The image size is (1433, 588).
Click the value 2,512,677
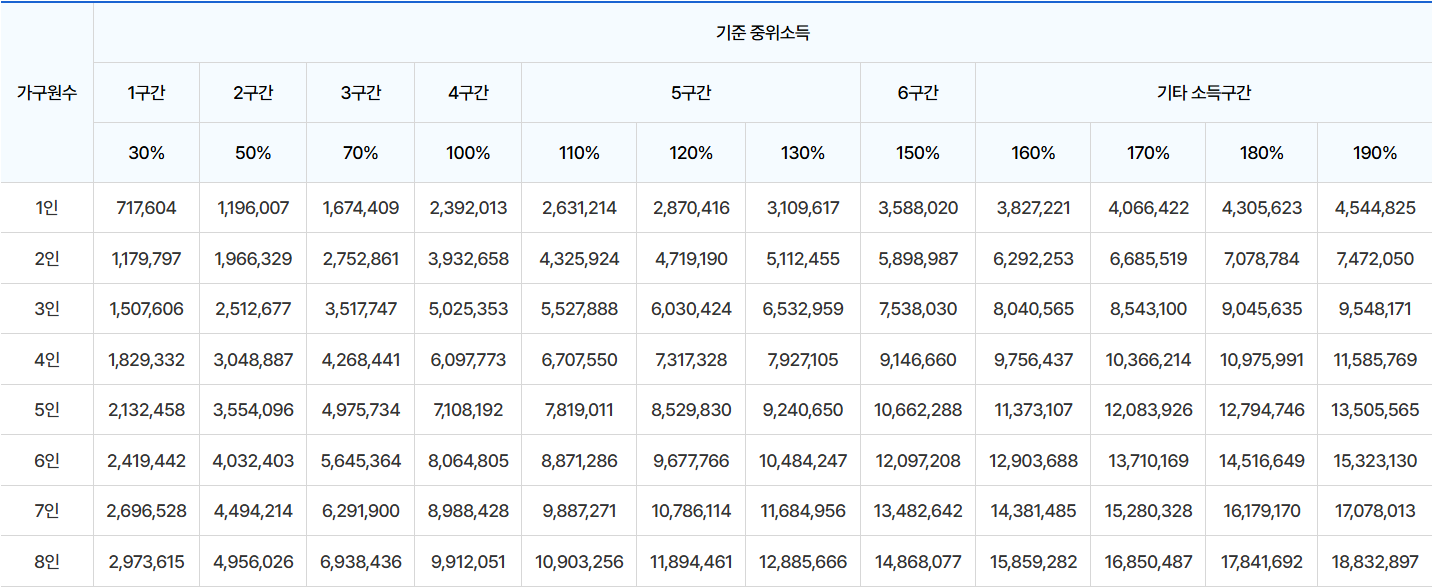point(253,309)
